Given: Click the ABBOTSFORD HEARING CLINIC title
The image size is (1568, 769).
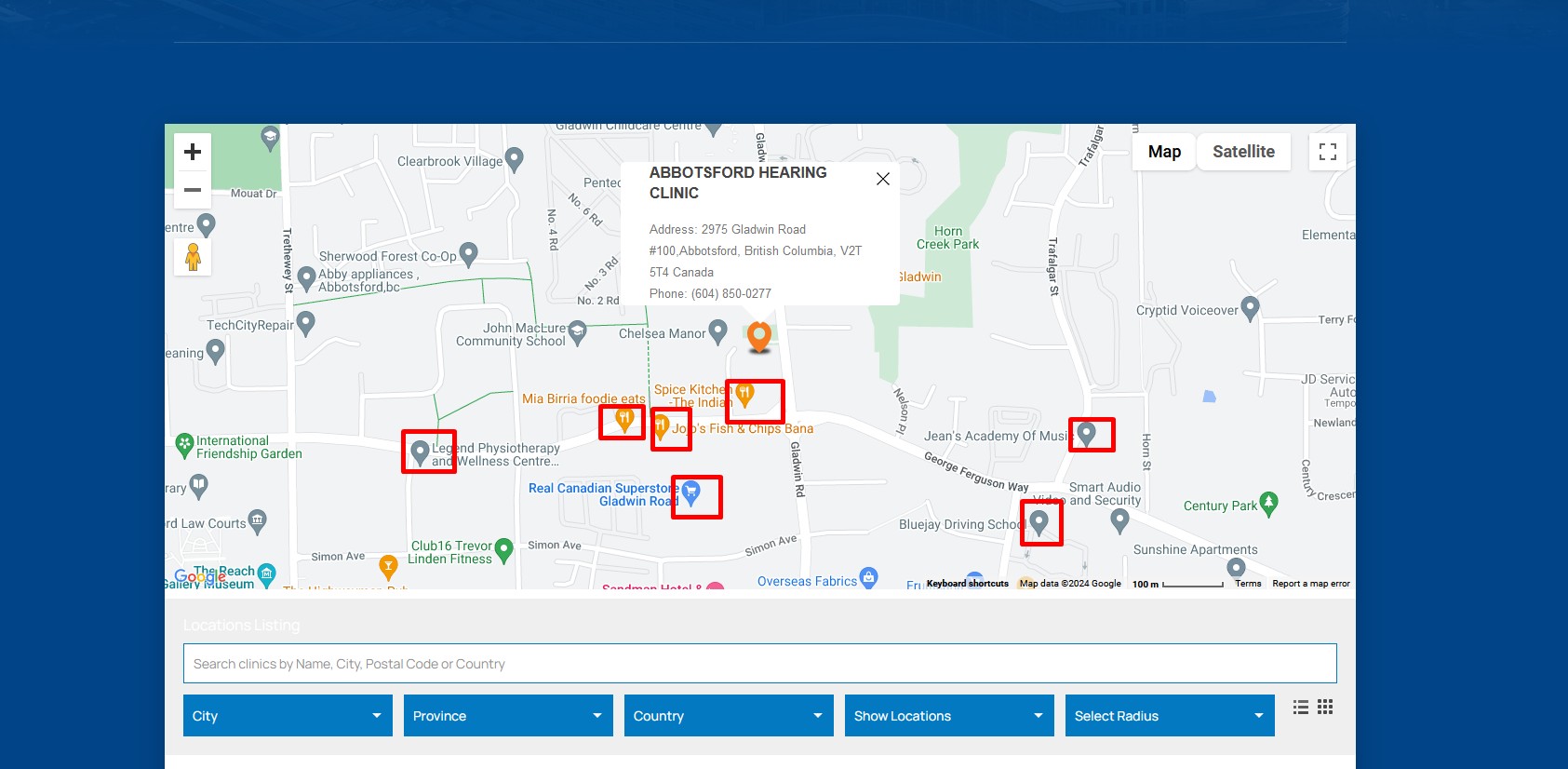Looking at the screenshot, I should point(738,182).
